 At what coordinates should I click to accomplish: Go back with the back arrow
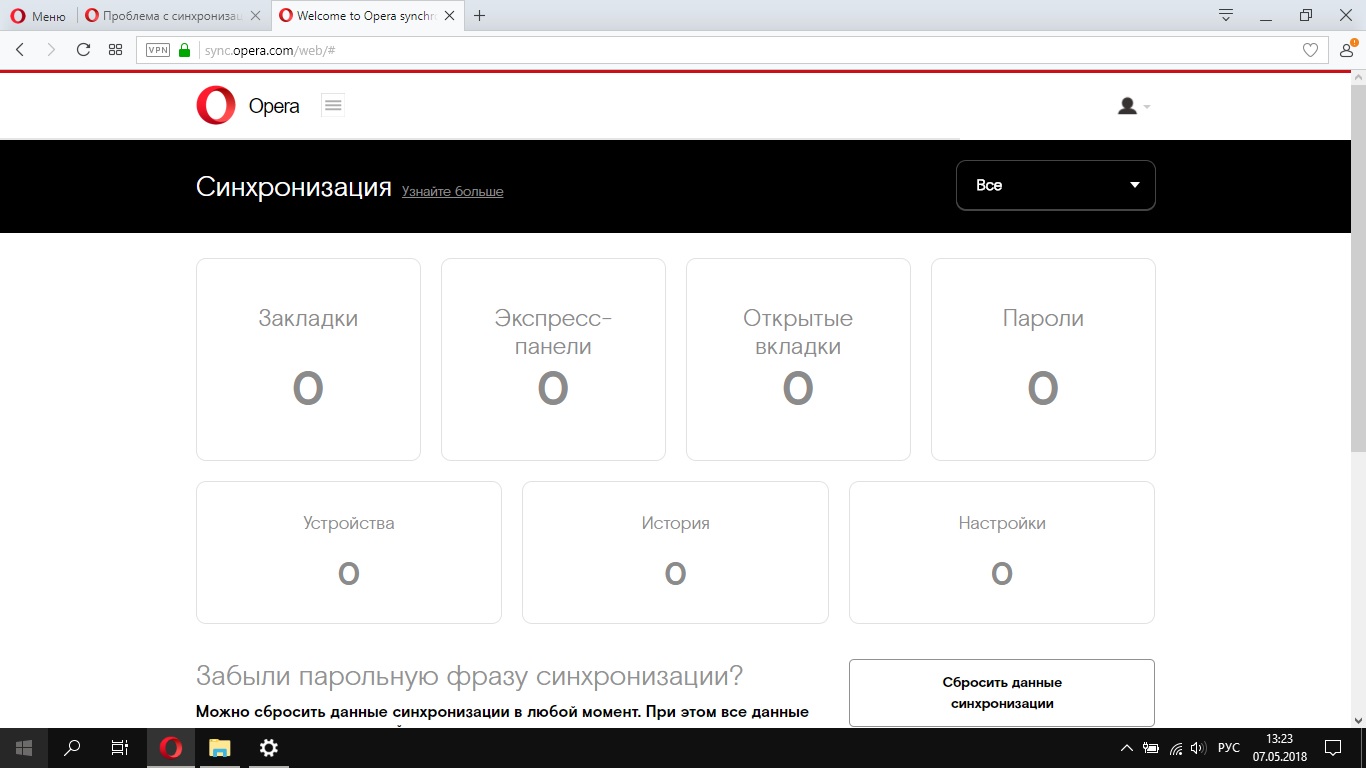point(20,50)
